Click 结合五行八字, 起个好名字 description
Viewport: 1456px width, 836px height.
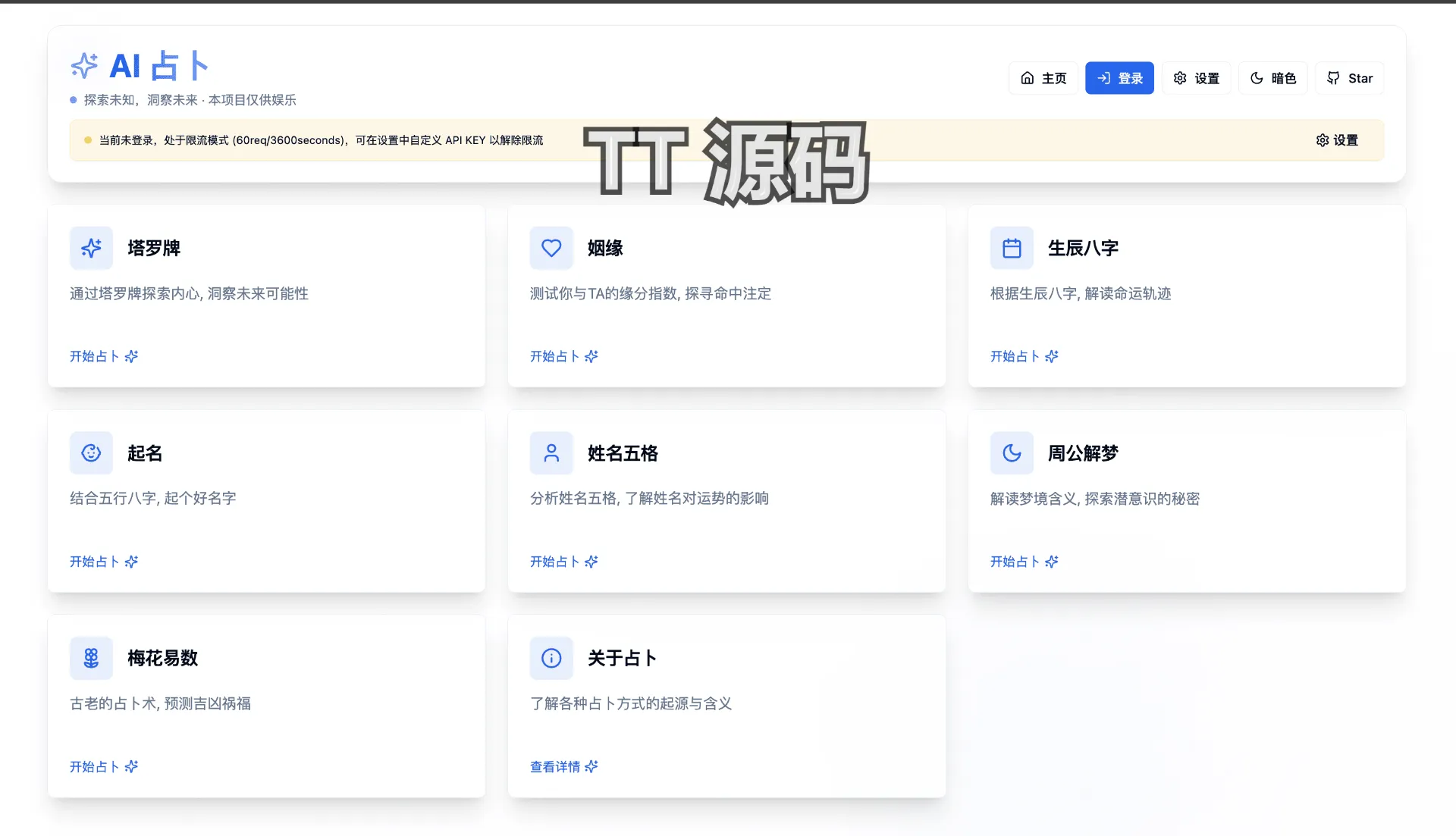pos(153,498)
